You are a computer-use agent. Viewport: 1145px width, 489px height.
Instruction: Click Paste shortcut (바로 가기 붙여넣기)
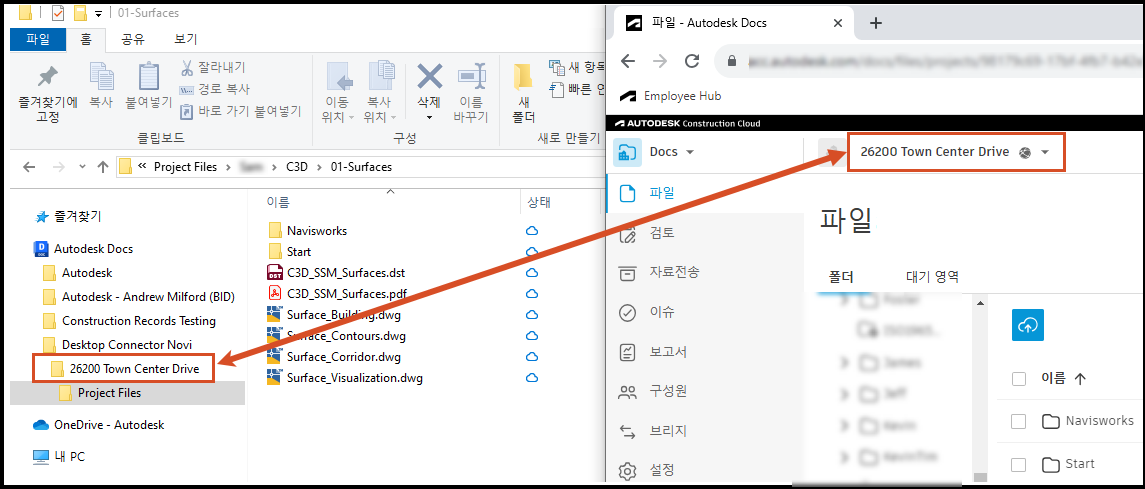240,111
